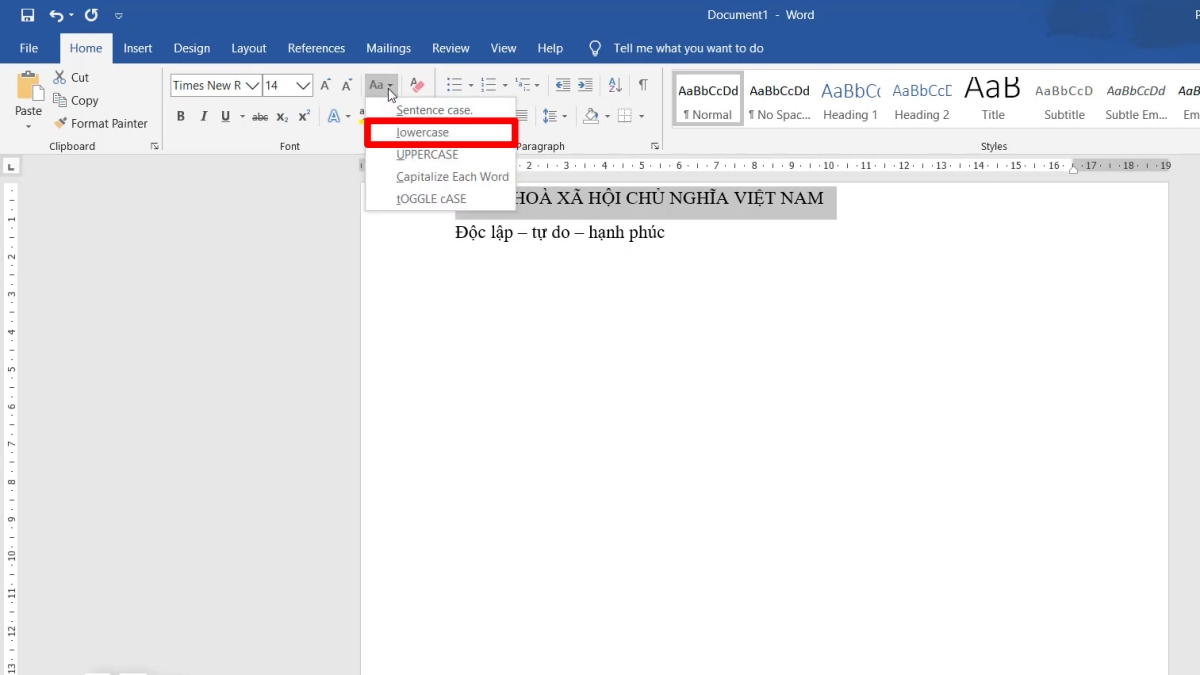The height and width of the screenshot is (675, 1200).
Task: Switch to the Insert tab
Action: (x=138, y=48)
